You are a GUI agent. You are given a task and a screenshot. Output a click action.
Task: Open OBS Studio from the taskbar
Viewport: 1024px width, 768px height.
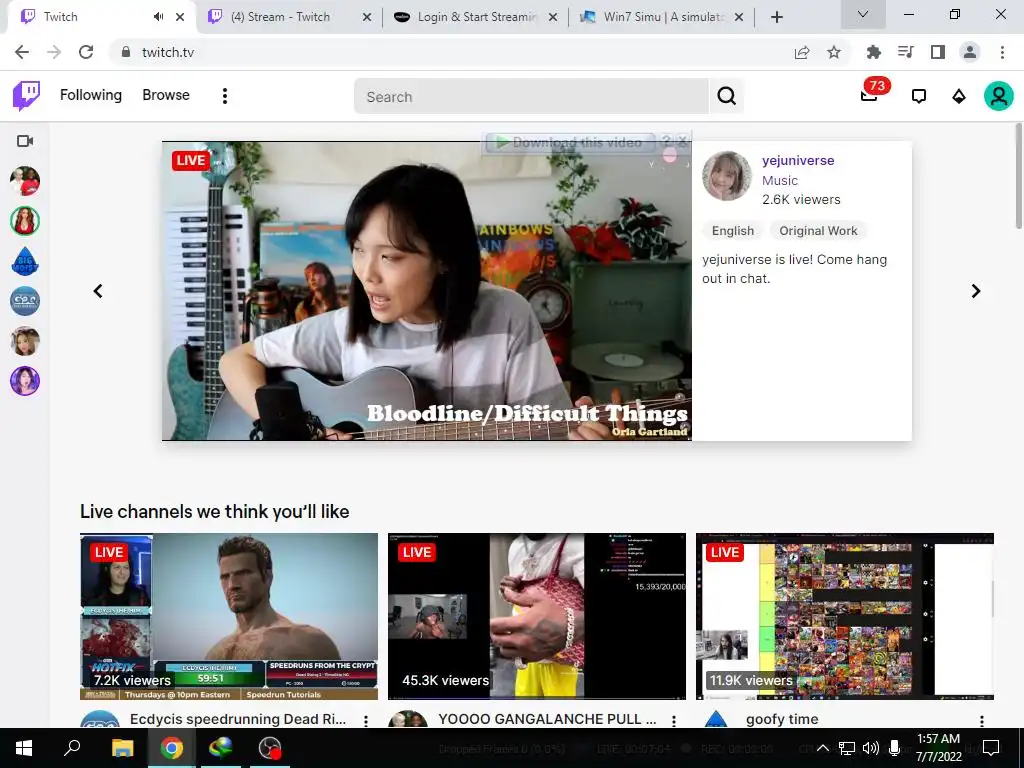click(x=269, y=748)
